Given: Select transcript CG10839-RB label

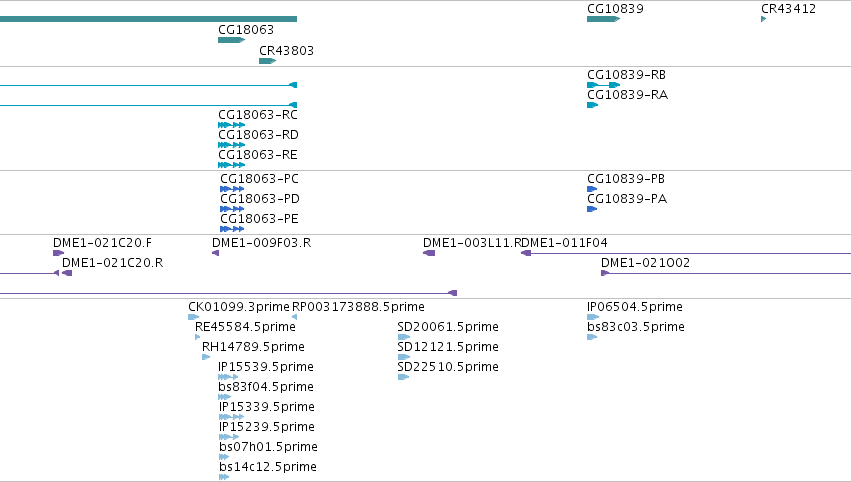Looking at the screenshot, I should [x=626, y=75].
